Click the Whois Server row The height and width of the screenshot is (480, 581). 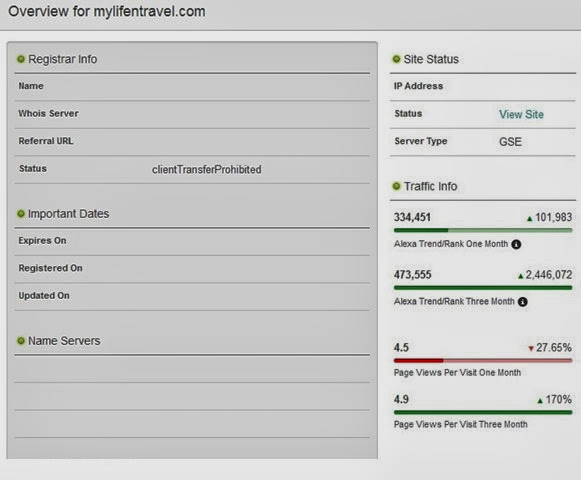click(192, 115)
